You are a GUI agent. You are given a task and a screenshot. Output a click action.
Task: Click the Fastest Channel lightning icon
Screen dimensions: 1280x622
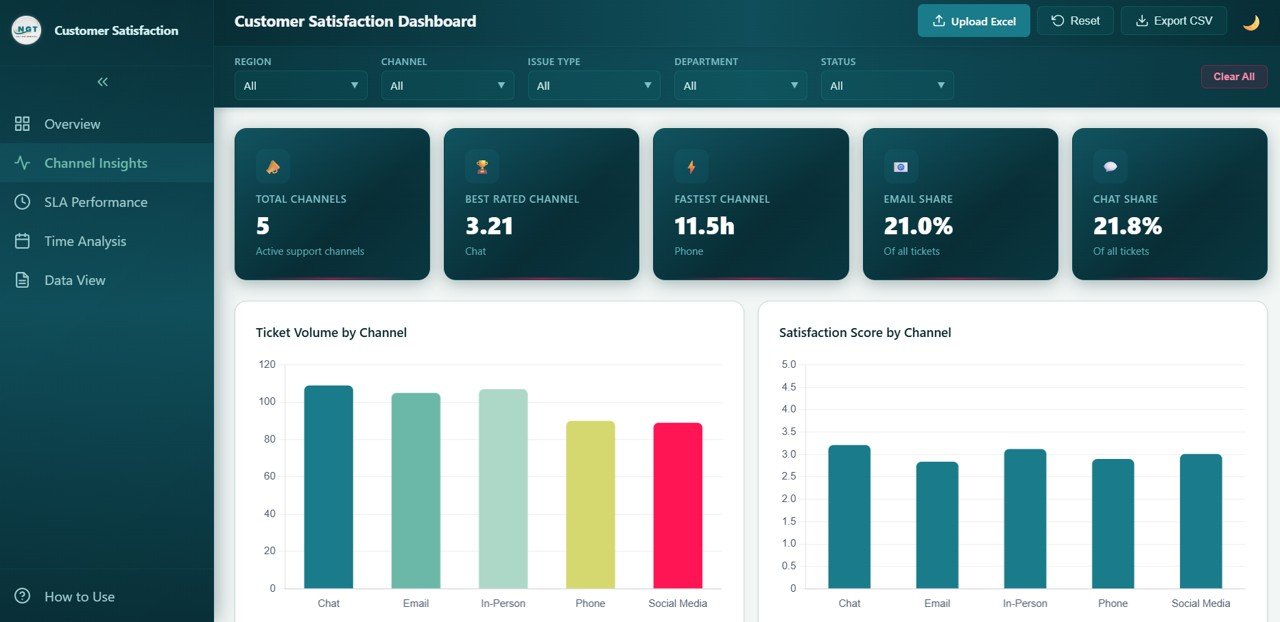690,165
